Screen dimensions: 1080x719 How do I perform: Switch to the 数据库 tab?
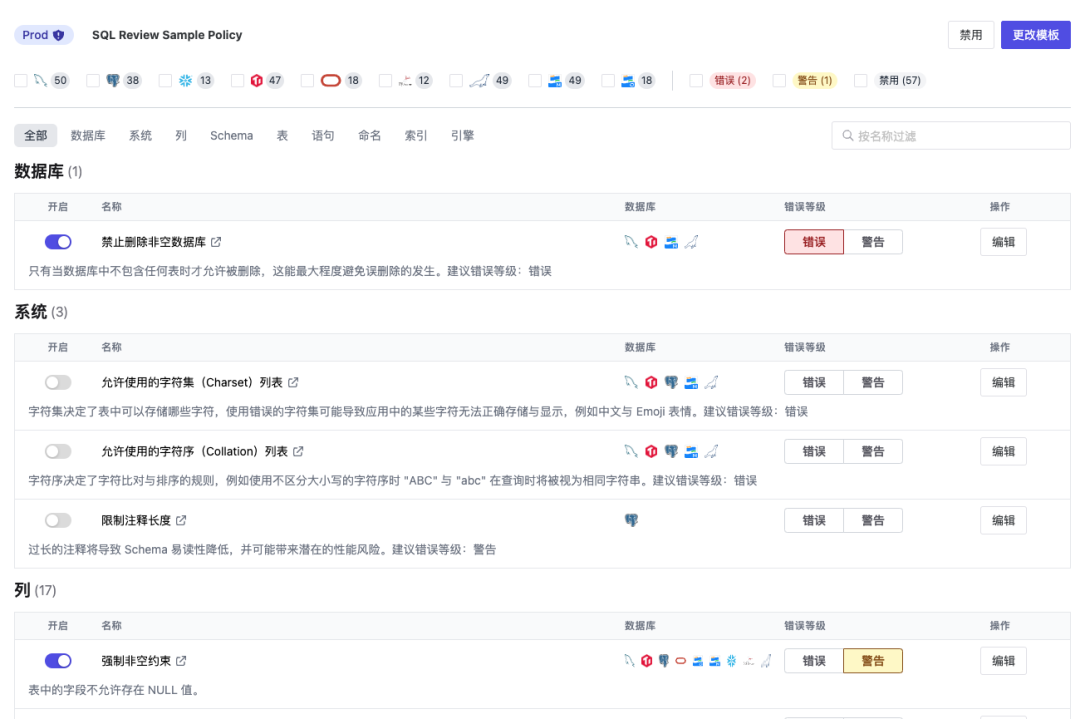[87, 136]
